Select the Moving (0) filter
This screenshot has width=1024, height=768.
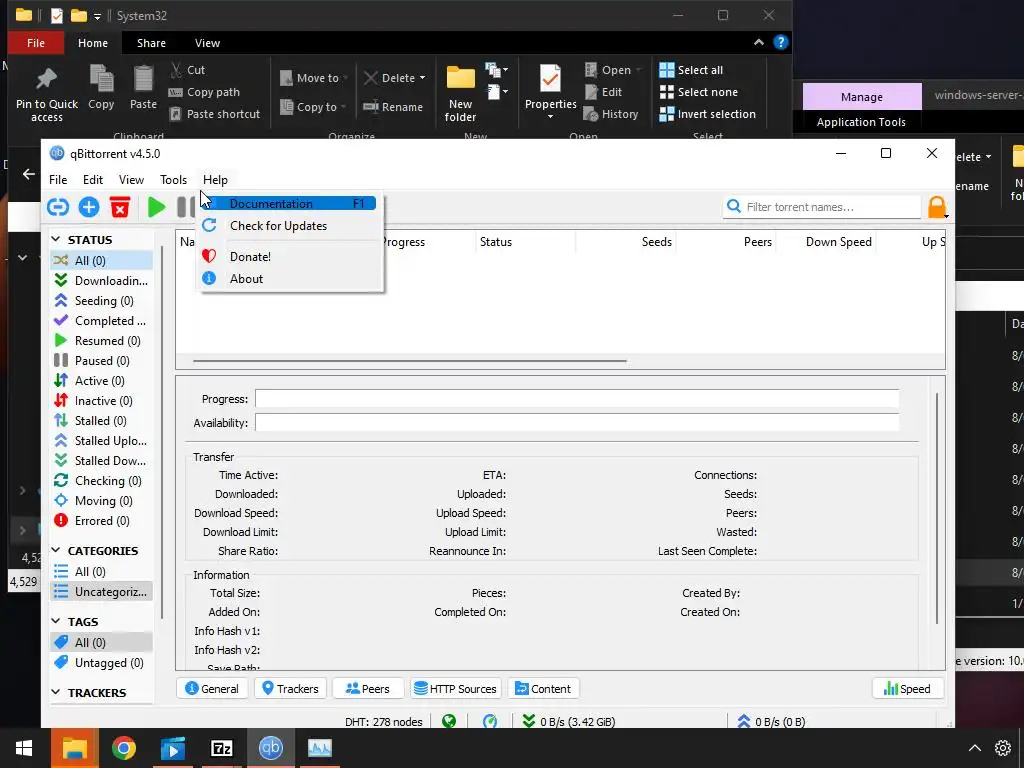tap(102, 501)
